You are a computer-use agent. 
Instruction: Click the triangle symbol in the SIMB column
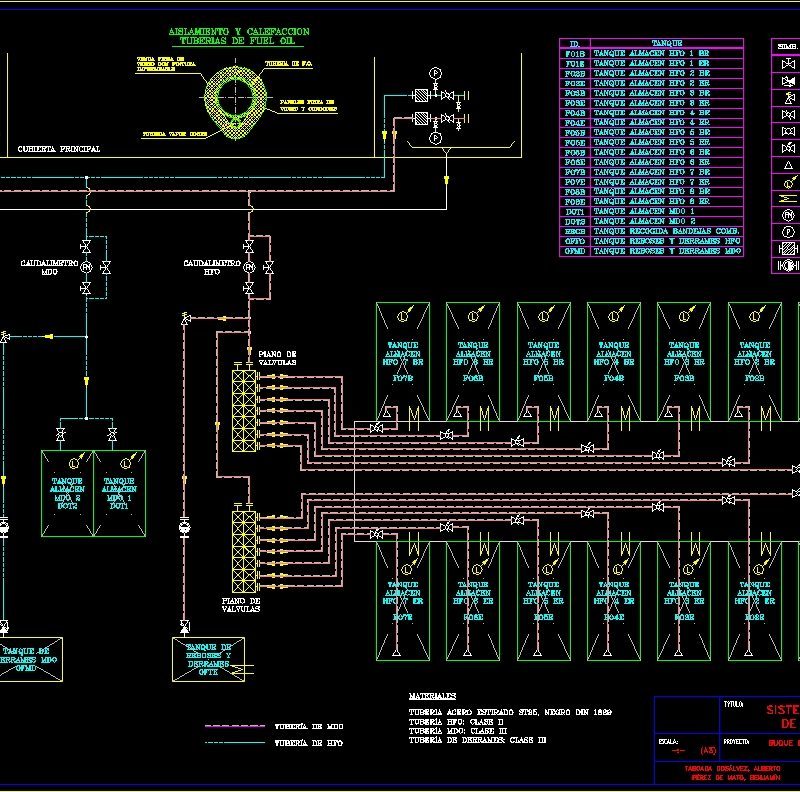[788, 165]
